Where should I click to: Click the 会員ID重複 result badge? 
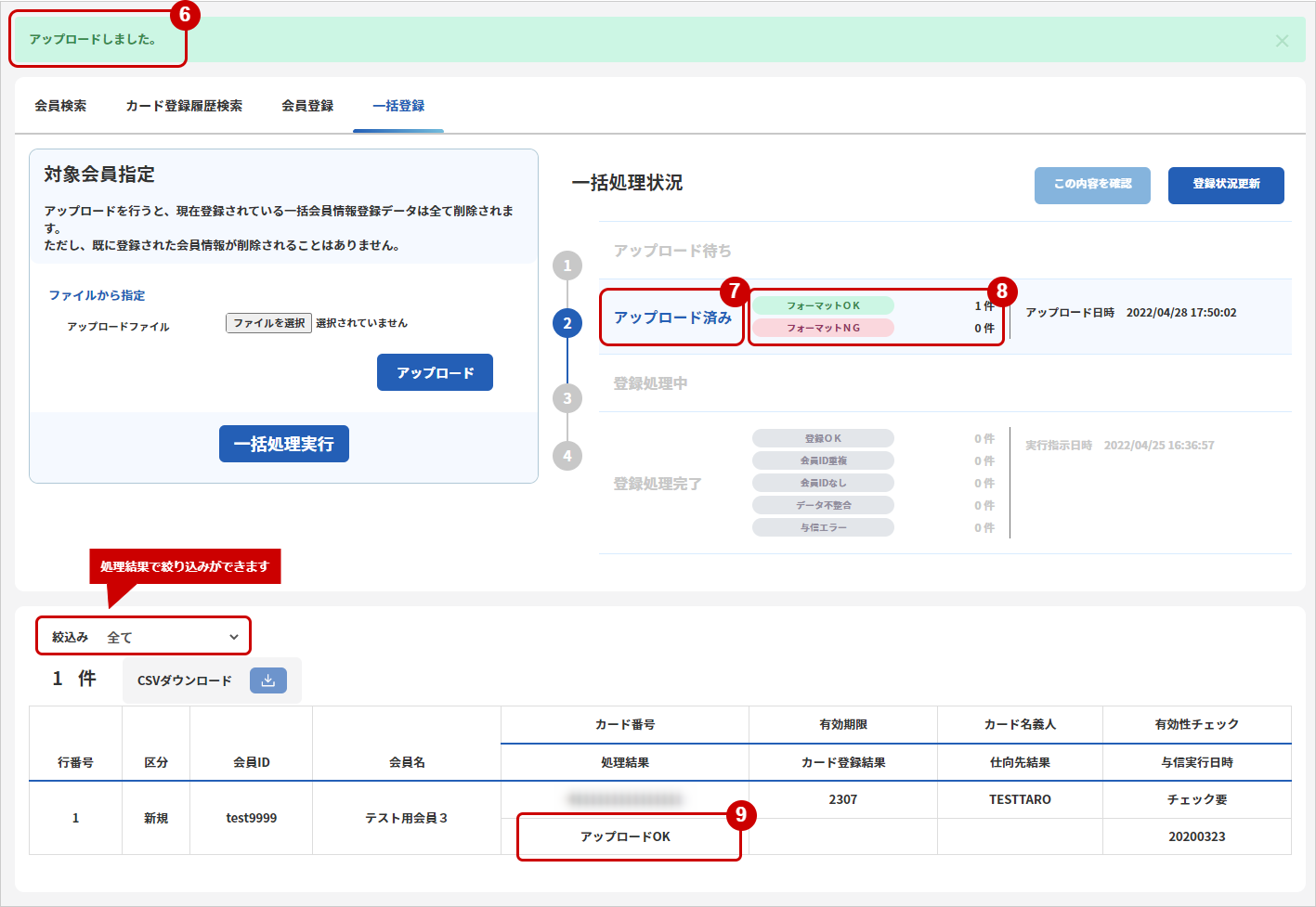coord(823,460)
